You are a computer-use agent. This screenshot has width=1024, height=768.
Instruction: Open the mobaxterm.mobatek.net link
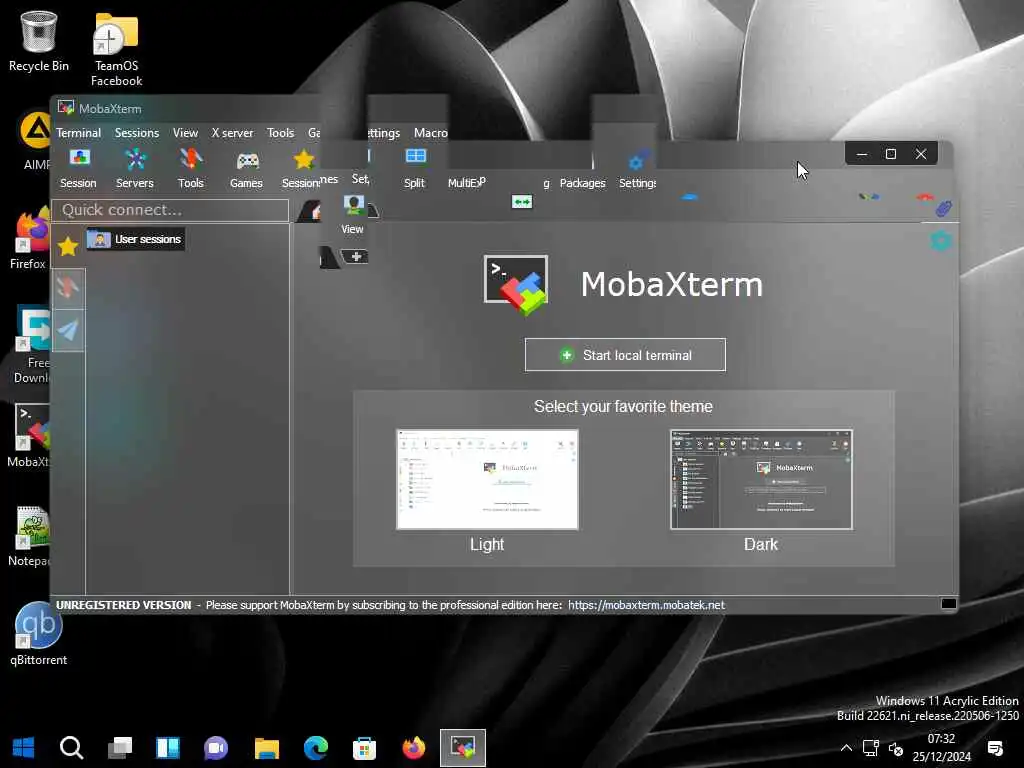click(x=646, y=605)
